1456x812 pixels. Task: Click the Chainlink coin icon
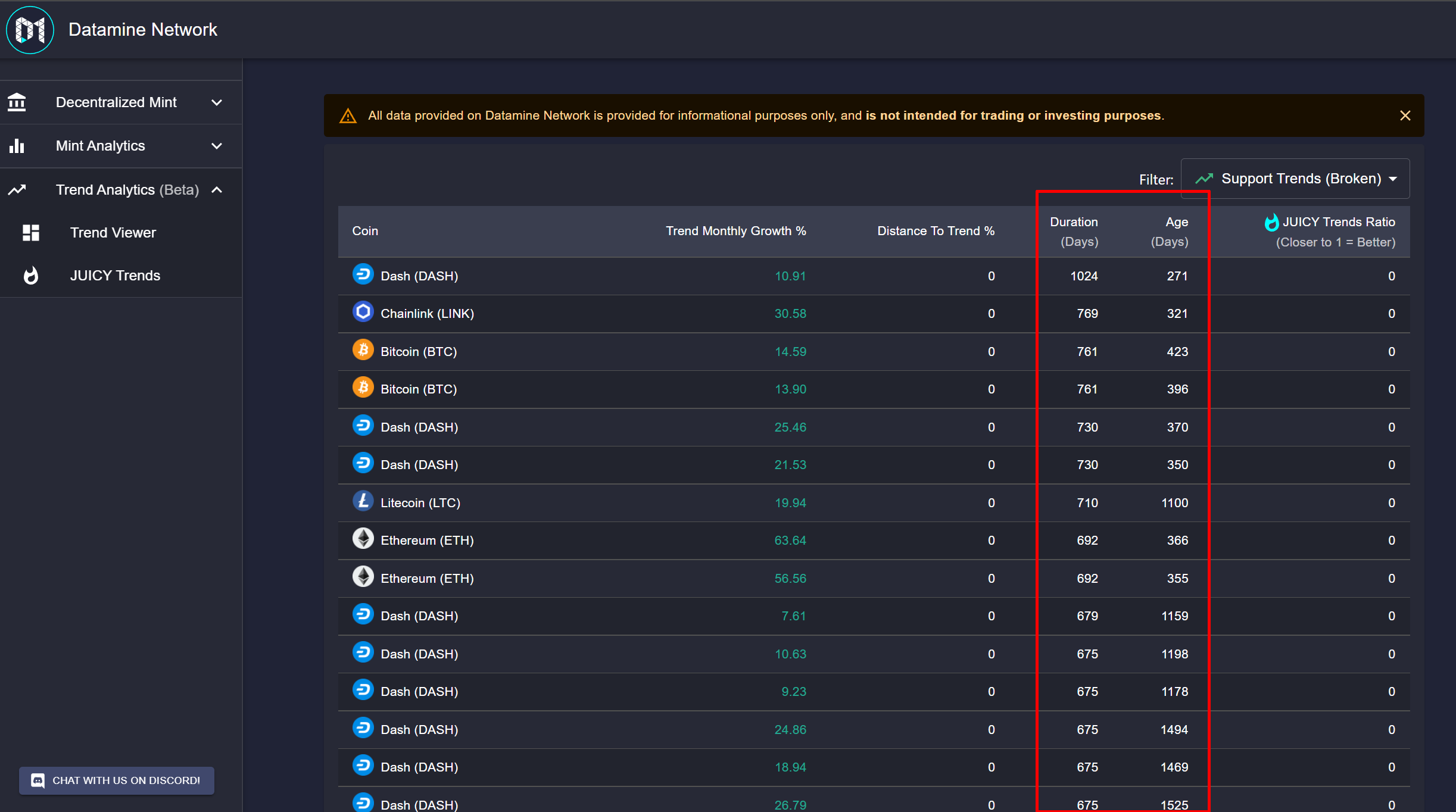tap(363, 312)
